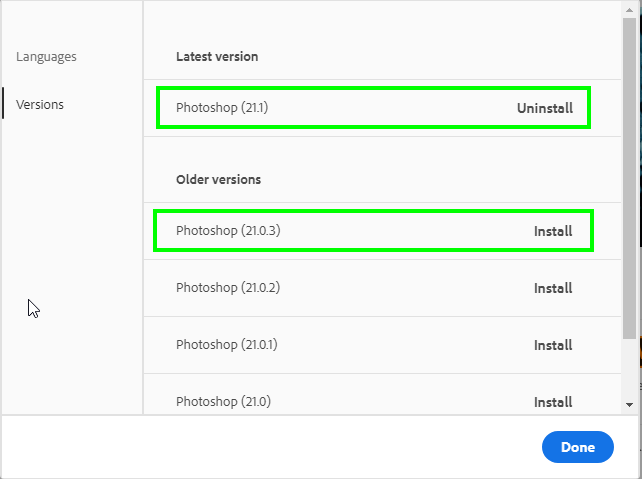Click the Photoshop (21.0.3) label

point(227,231)
